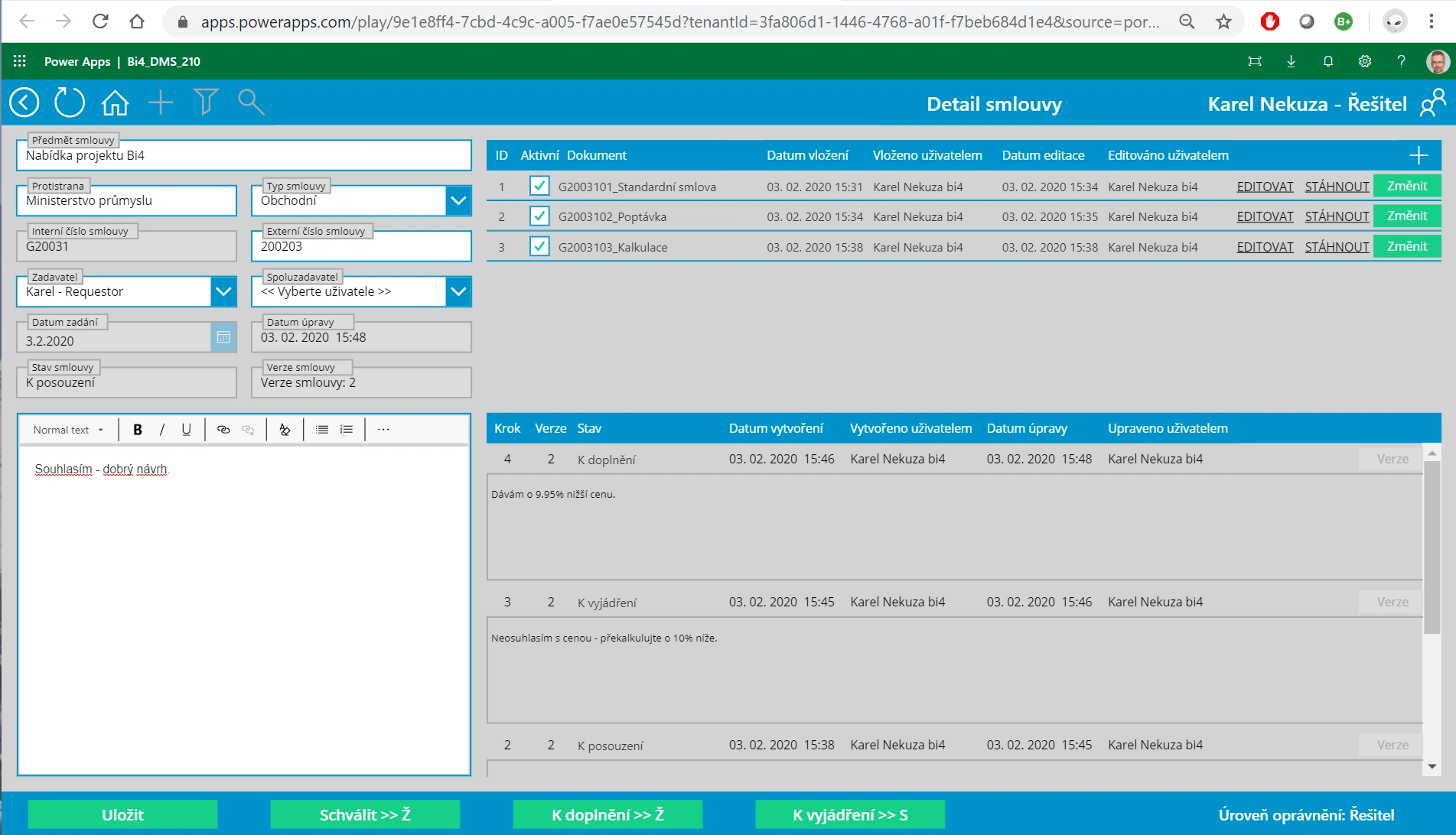Go to the app home screen icon
The width and height of the screenshot is (1456, 835).
point(116,102)
